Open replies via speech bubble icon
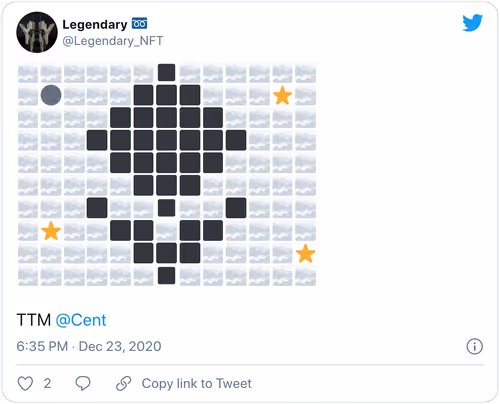500x404 pixels. click(83, 383)
